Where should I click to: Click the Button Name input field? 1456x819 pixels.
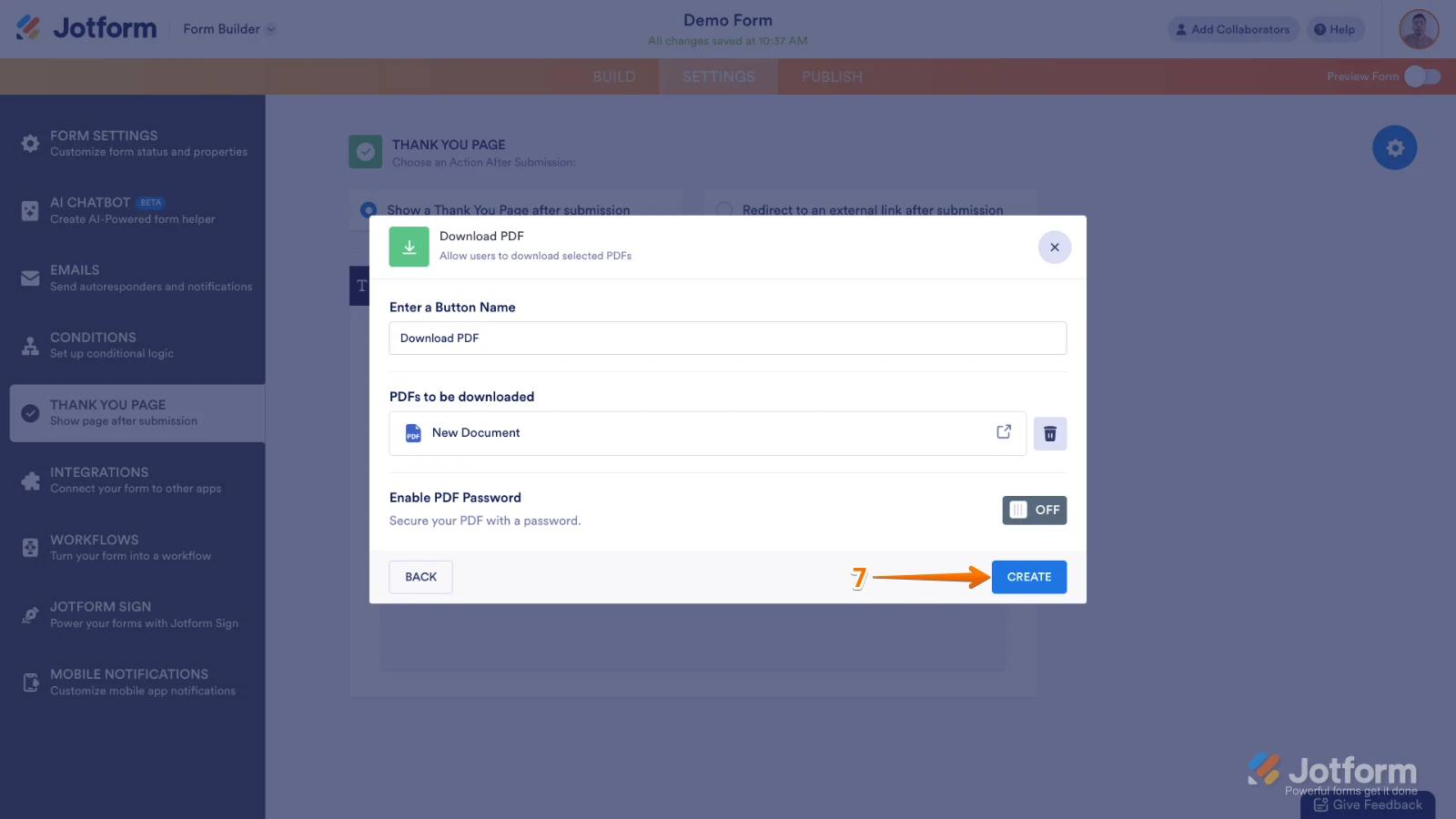coord(728,339)
